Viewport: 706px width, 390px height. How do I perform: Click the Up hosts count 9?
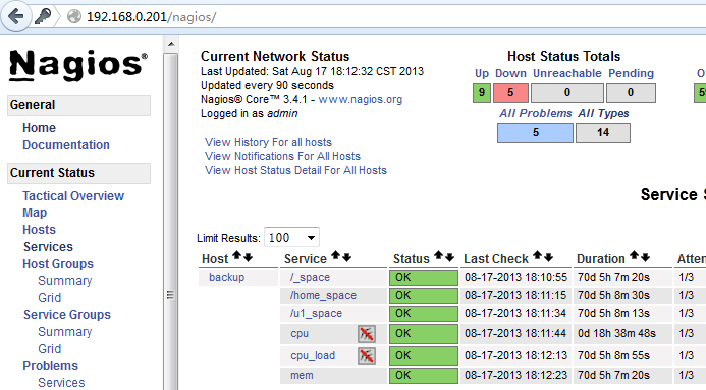482,93
